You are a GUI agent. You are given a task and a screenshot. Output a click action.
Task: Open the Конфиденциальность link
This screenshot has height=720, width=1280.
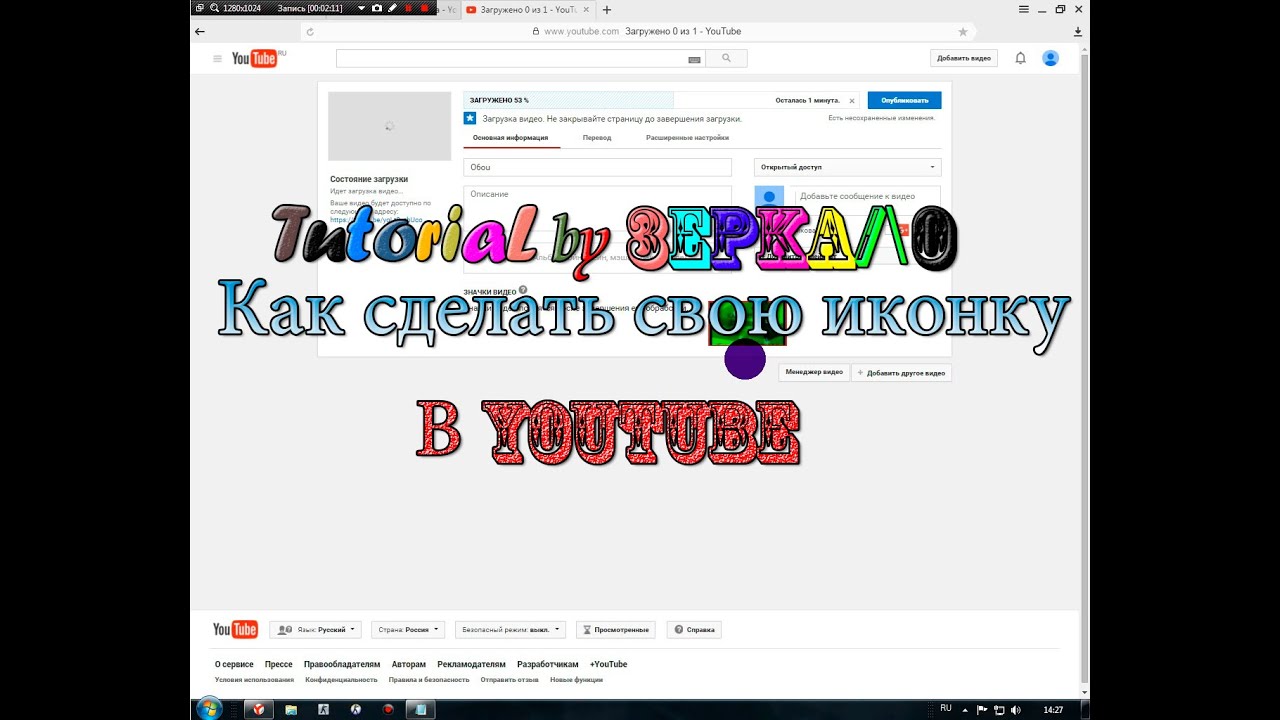coord(341,680)
